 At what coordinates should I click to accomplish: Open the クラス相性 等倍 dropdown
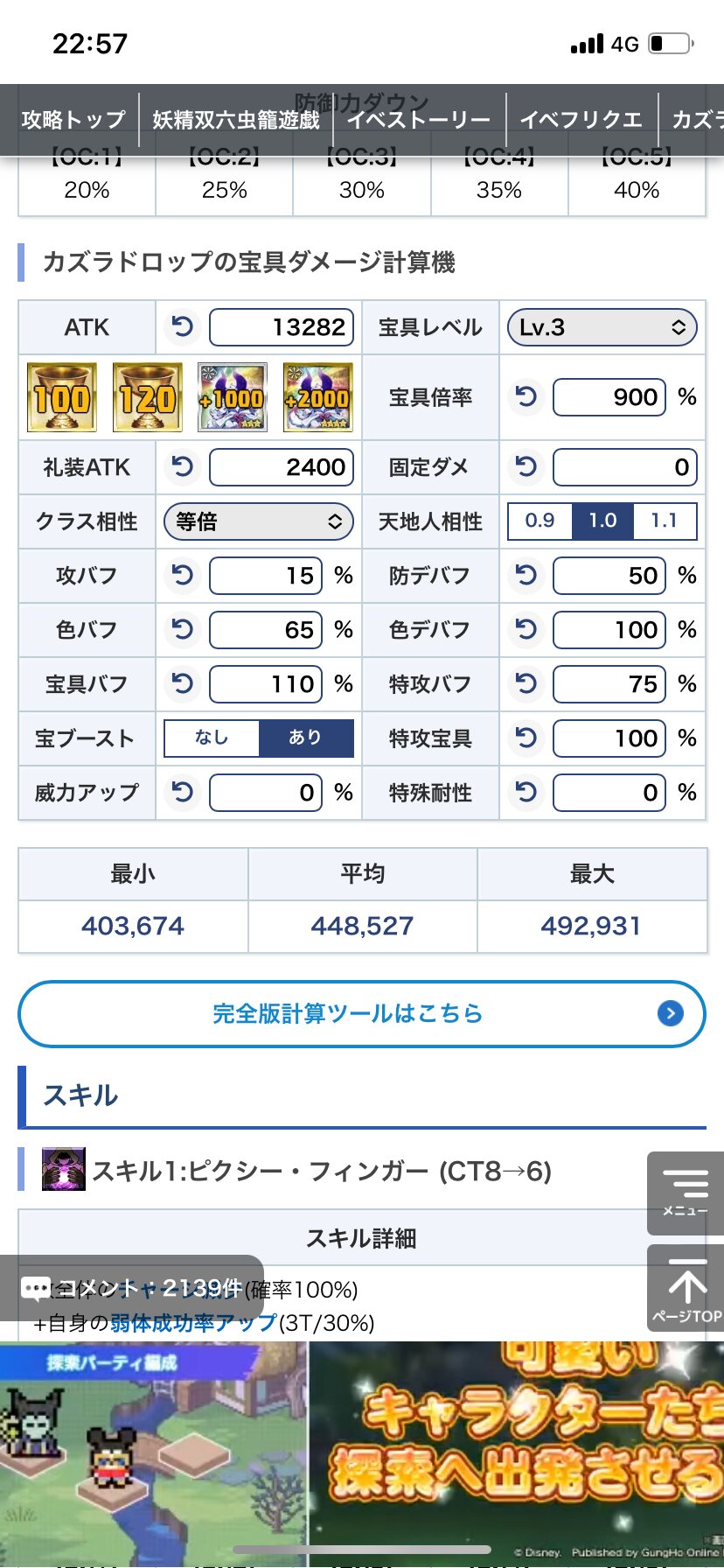(x=258, y=521)
